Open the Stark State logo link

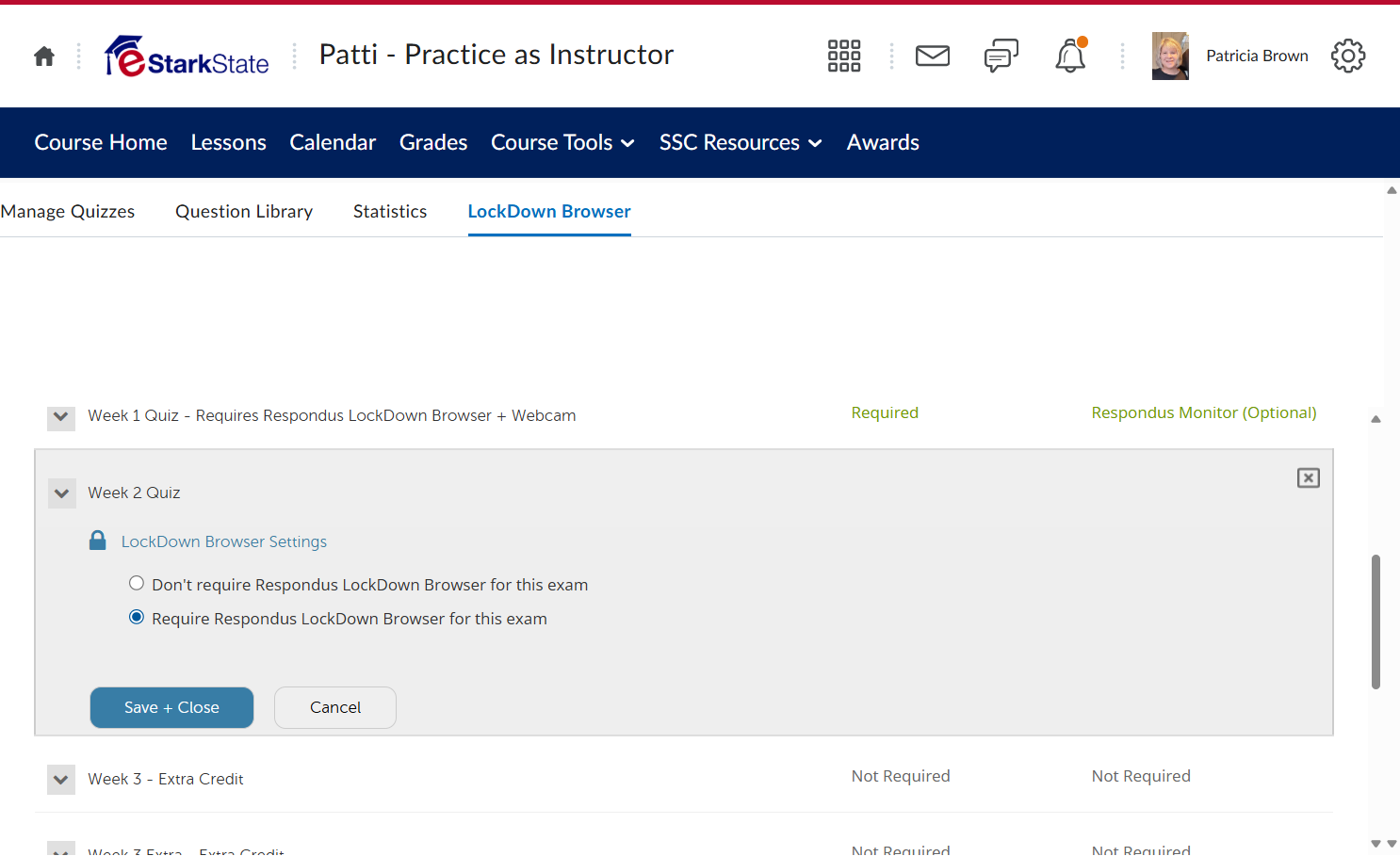coord(187,57)
